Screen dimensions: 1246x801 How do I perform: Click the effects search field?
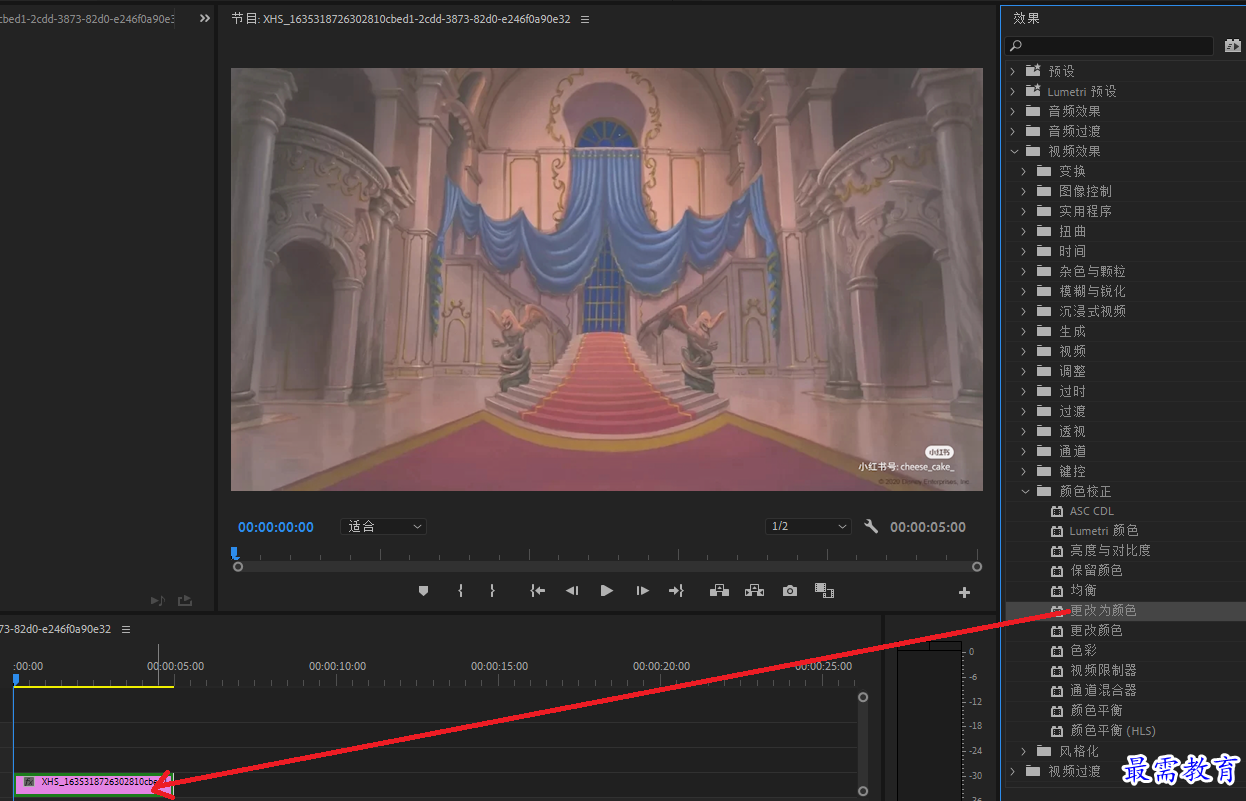(1109, 46)
